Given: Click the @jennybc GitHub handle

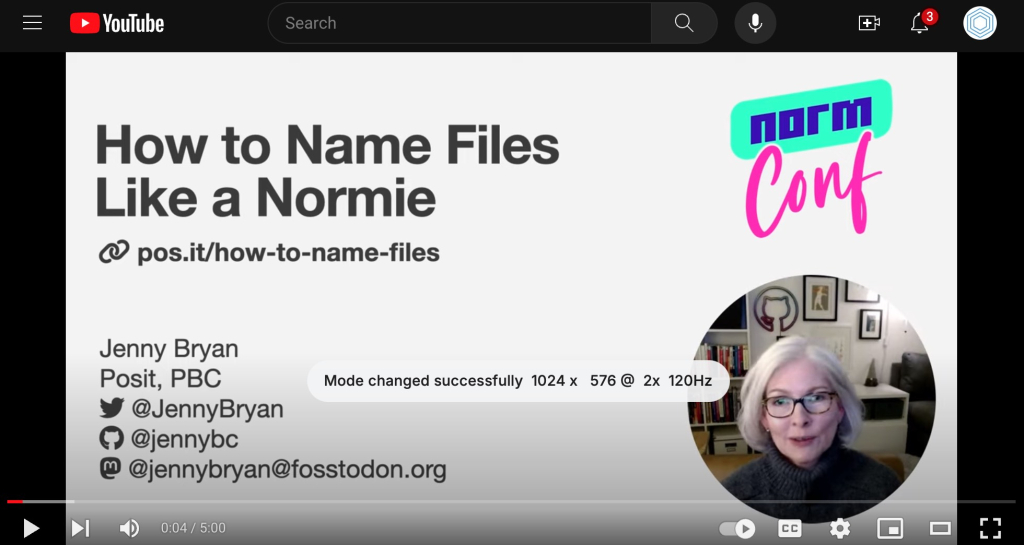Looking at the screenshot, I should (184, 439).
